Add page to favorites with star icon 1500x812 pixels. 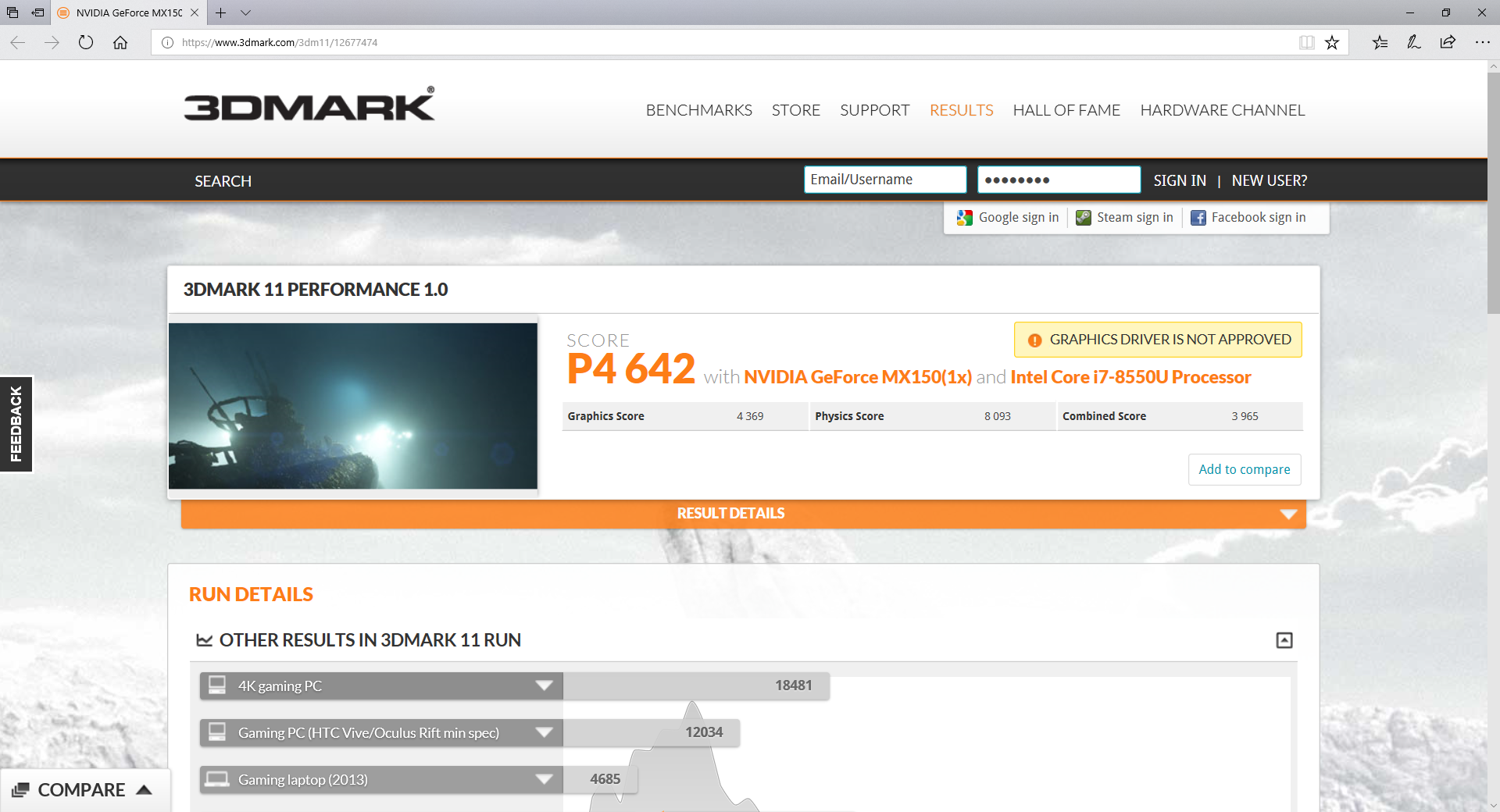[1332, 42]
